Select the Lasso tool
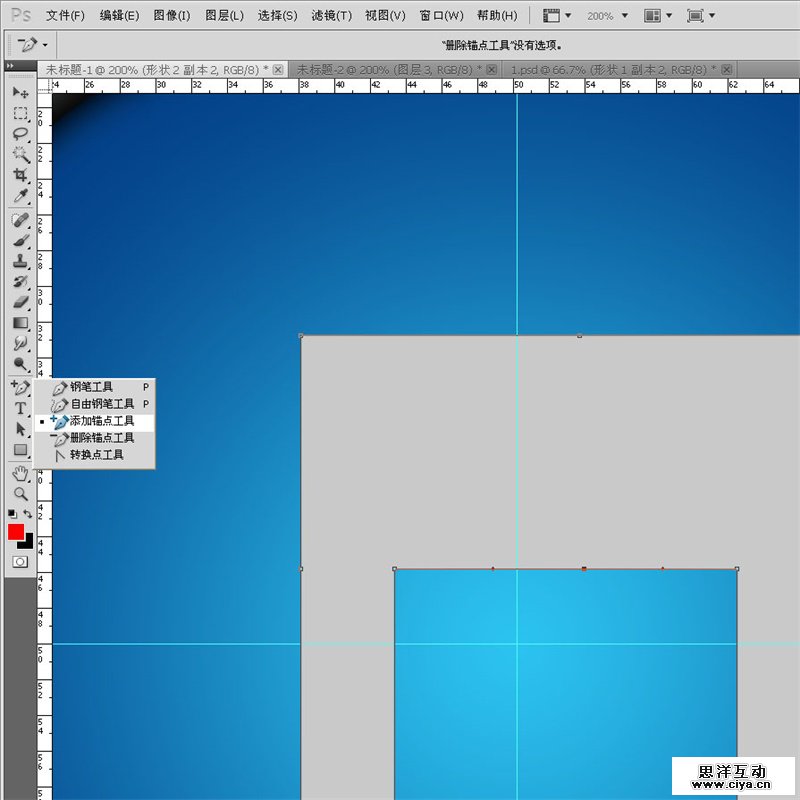 click(20, 134)
